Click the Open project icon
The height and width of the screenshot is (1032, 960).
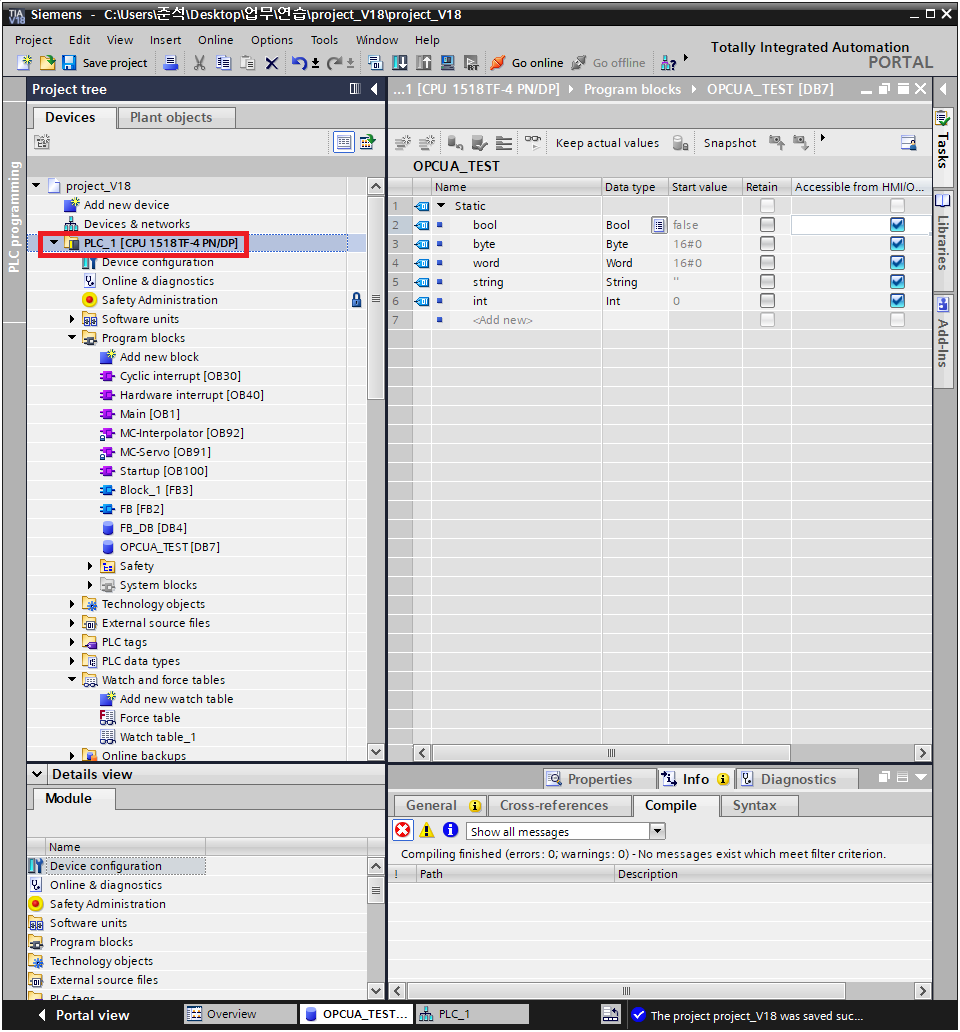47,63
